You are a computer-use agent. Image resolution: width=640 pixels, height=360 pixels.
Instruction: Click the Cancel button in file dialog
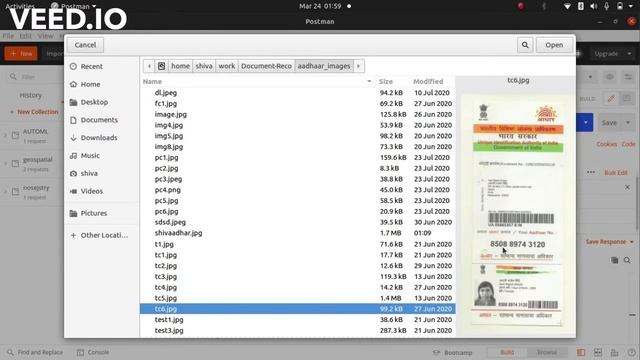click(x=85, y=45)
